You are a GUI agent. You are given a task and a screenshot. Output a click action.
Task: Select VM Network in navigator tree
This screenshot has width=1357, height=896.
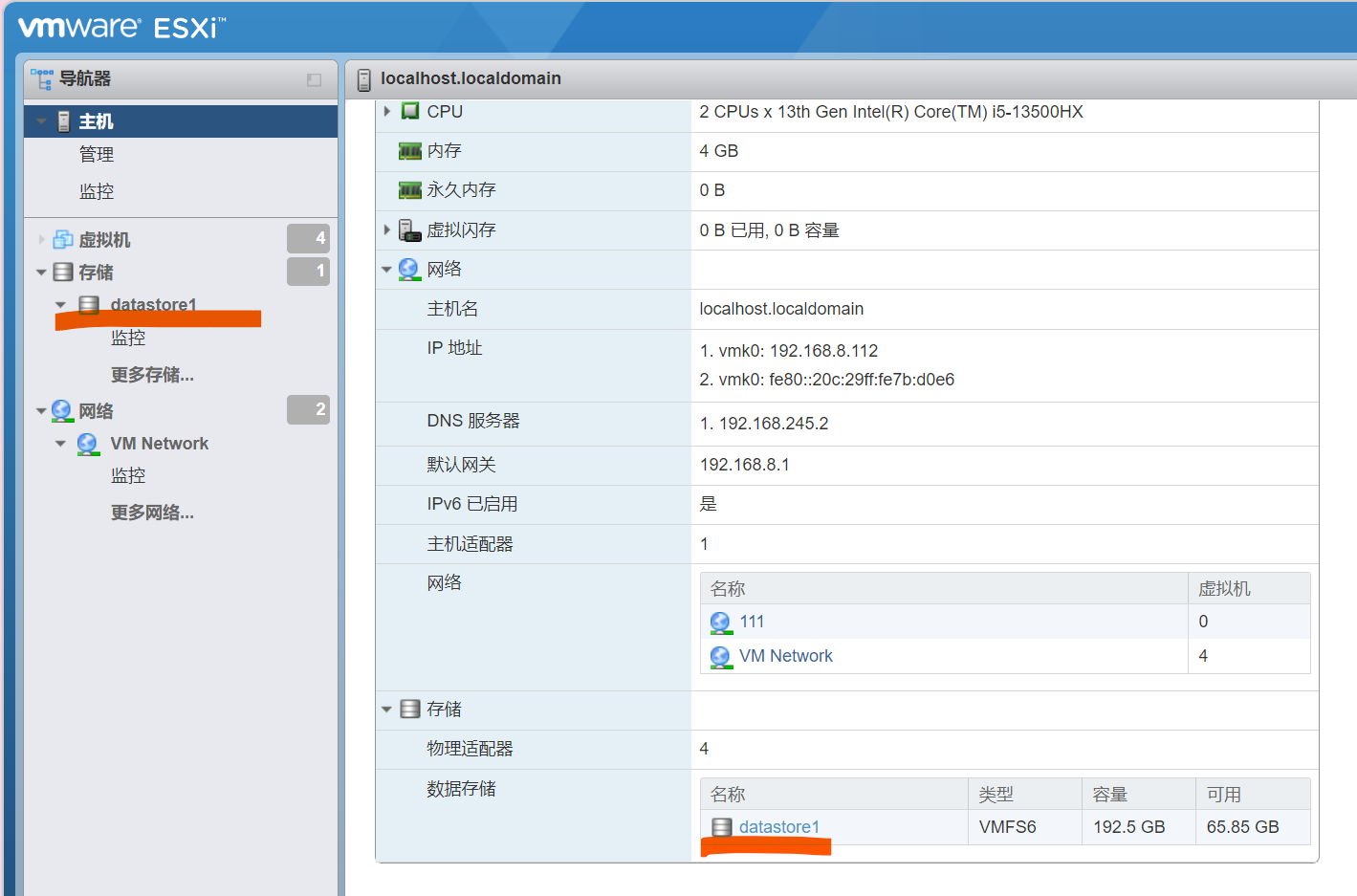click(159, 444)
